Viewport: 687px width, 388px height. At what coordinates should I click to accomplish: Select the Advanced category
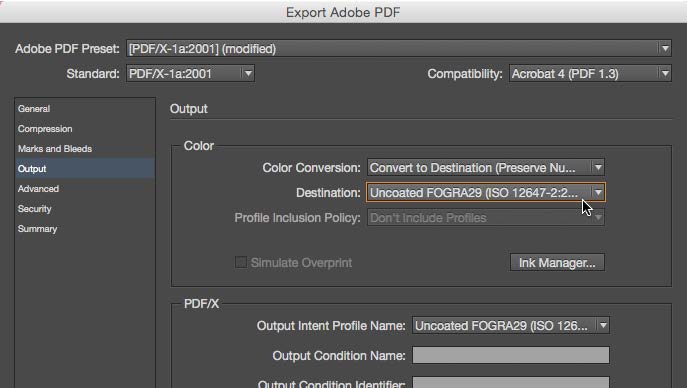click(x=85, y=189)
